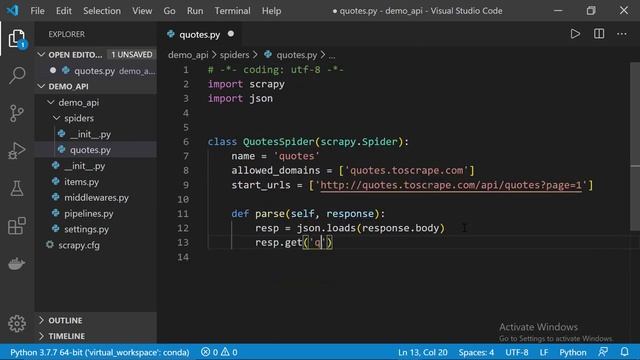Viewport: 640px width, 360px height.
Task: Open the Source Control view
Action: click(17, 113)
